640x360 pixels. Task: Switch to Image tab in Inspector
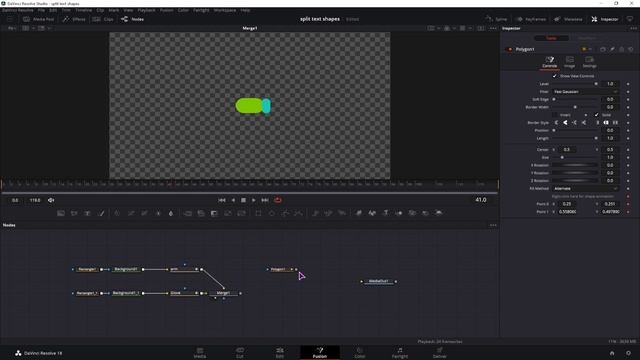[x=569, y=62]
